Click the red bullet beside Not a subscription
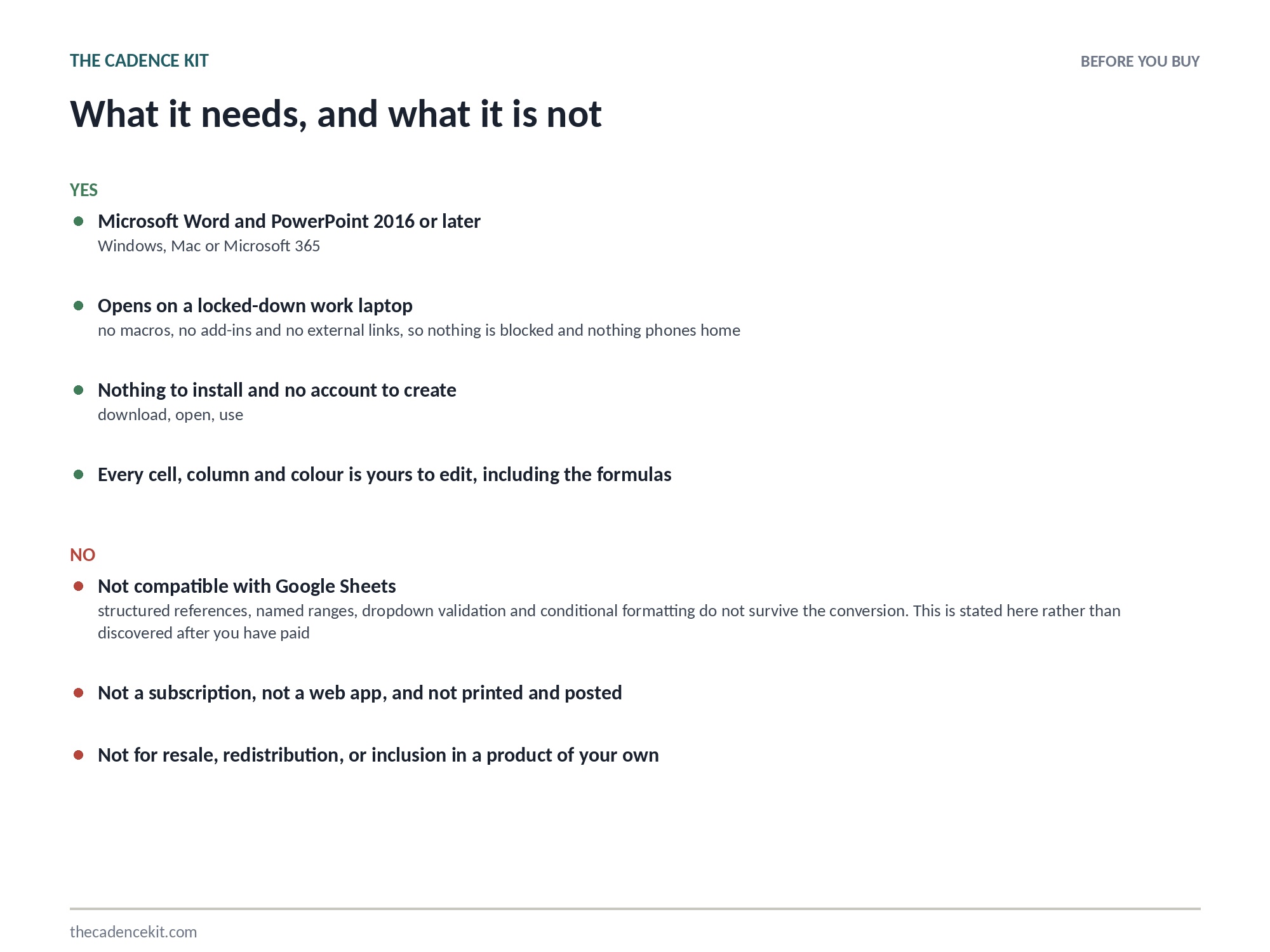This screenshot has width=1270, height=952. [x=79, y=693]
